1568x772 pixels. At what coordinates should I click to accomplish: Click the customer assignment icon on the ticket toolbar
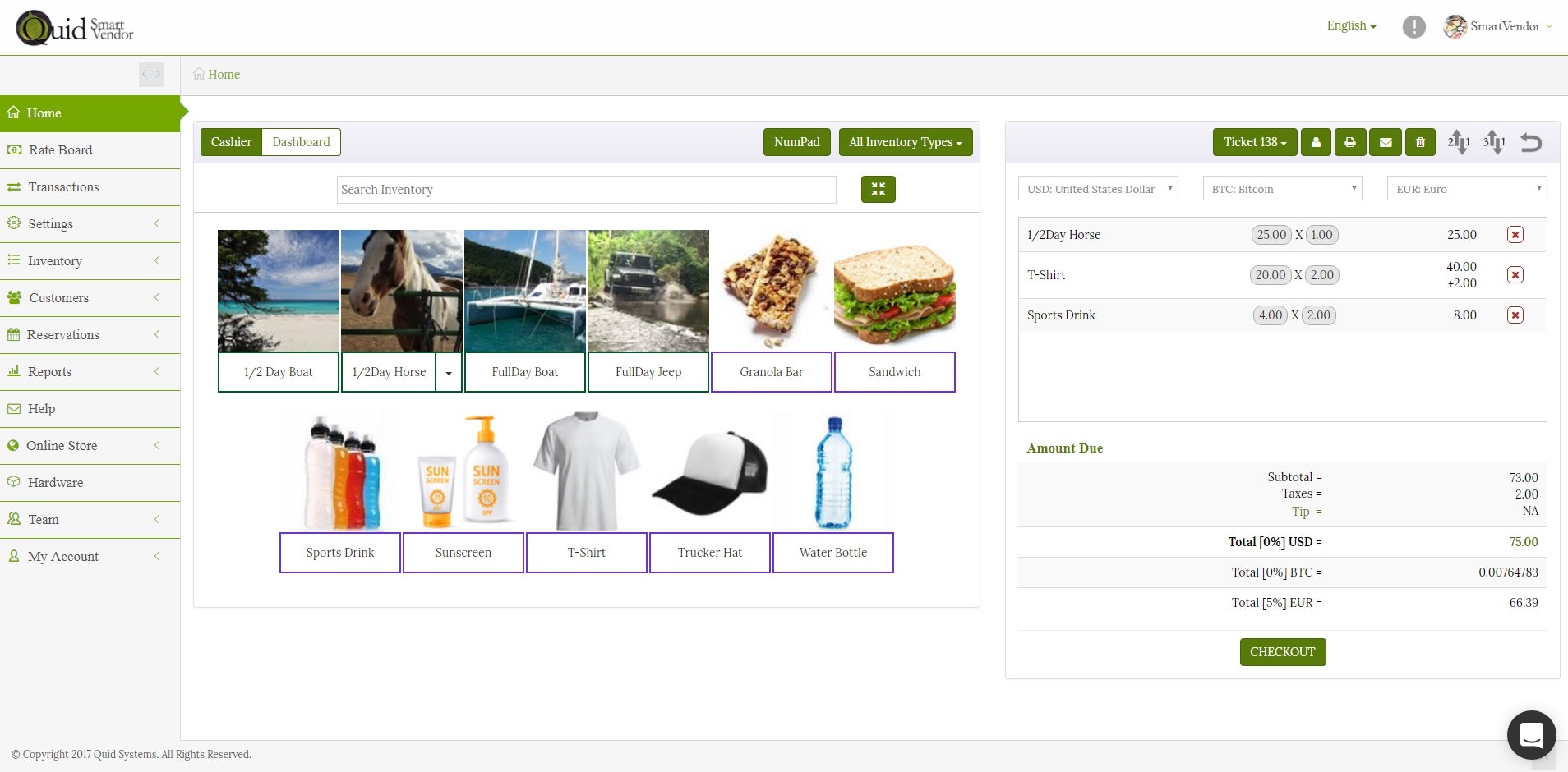(1316, 141)
